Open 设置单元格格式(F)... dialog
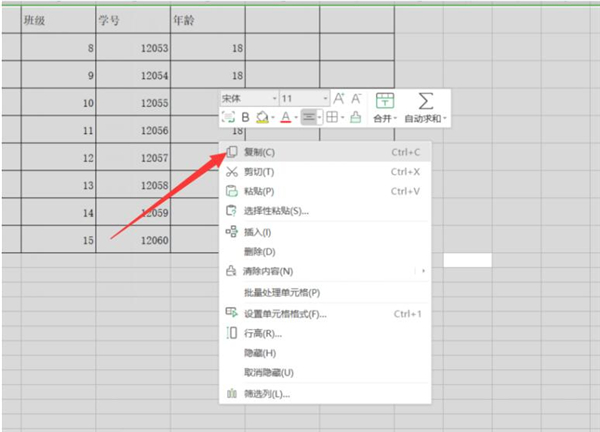The height and width of the screenshot is (432, 600). 285,314
